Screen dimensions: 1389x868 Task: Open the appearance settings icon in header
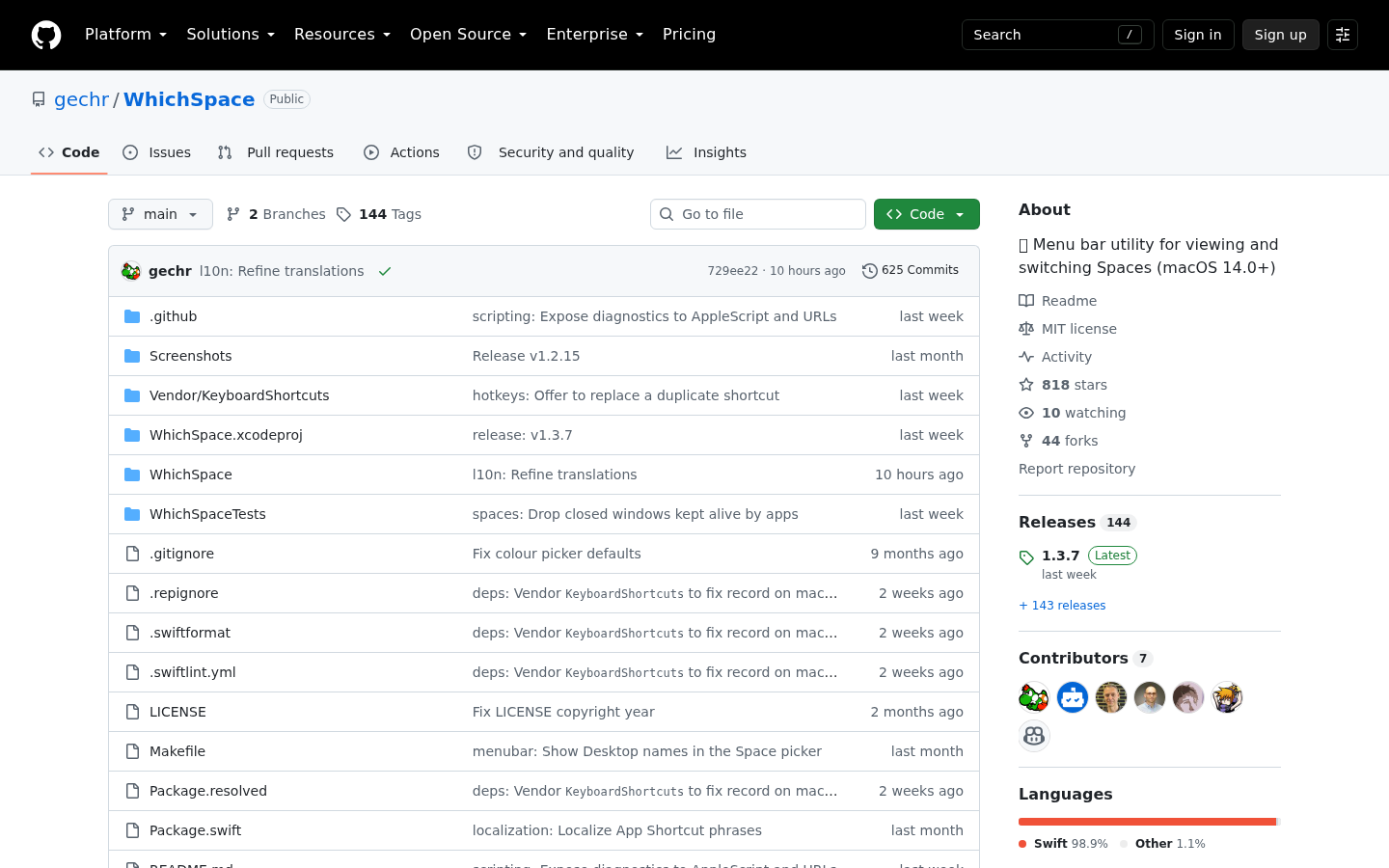click(x=1343, y=35)
